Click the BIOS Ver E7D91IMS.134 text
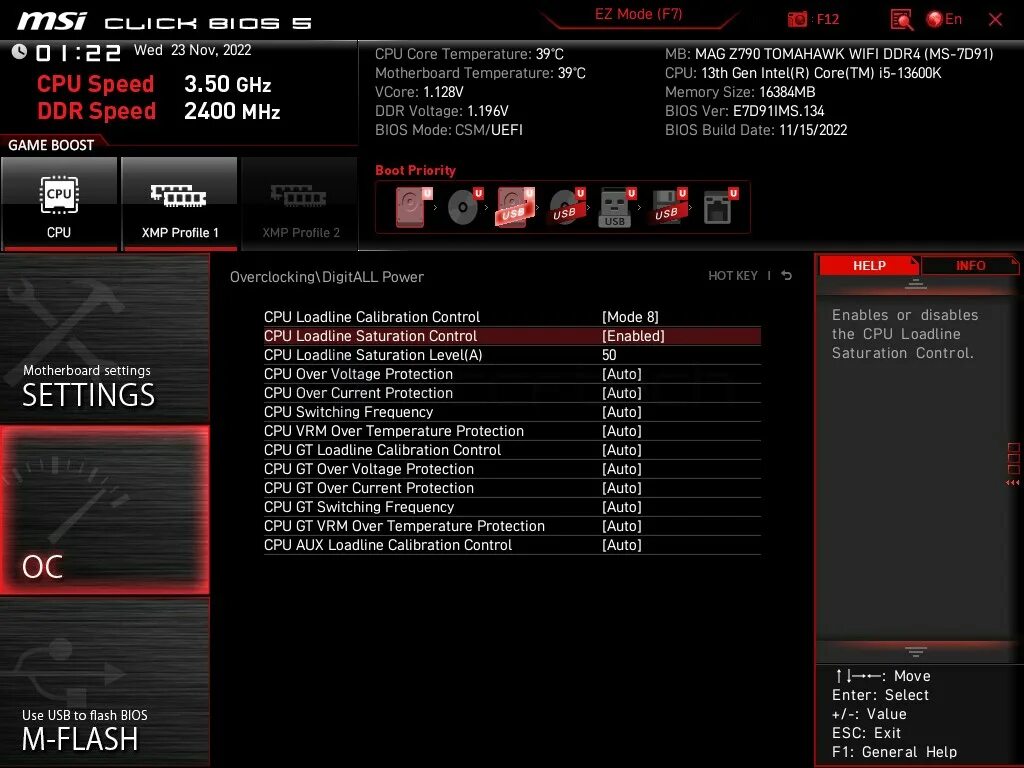The height and width of the screenshot is (768, 1024). click(744, 110)
